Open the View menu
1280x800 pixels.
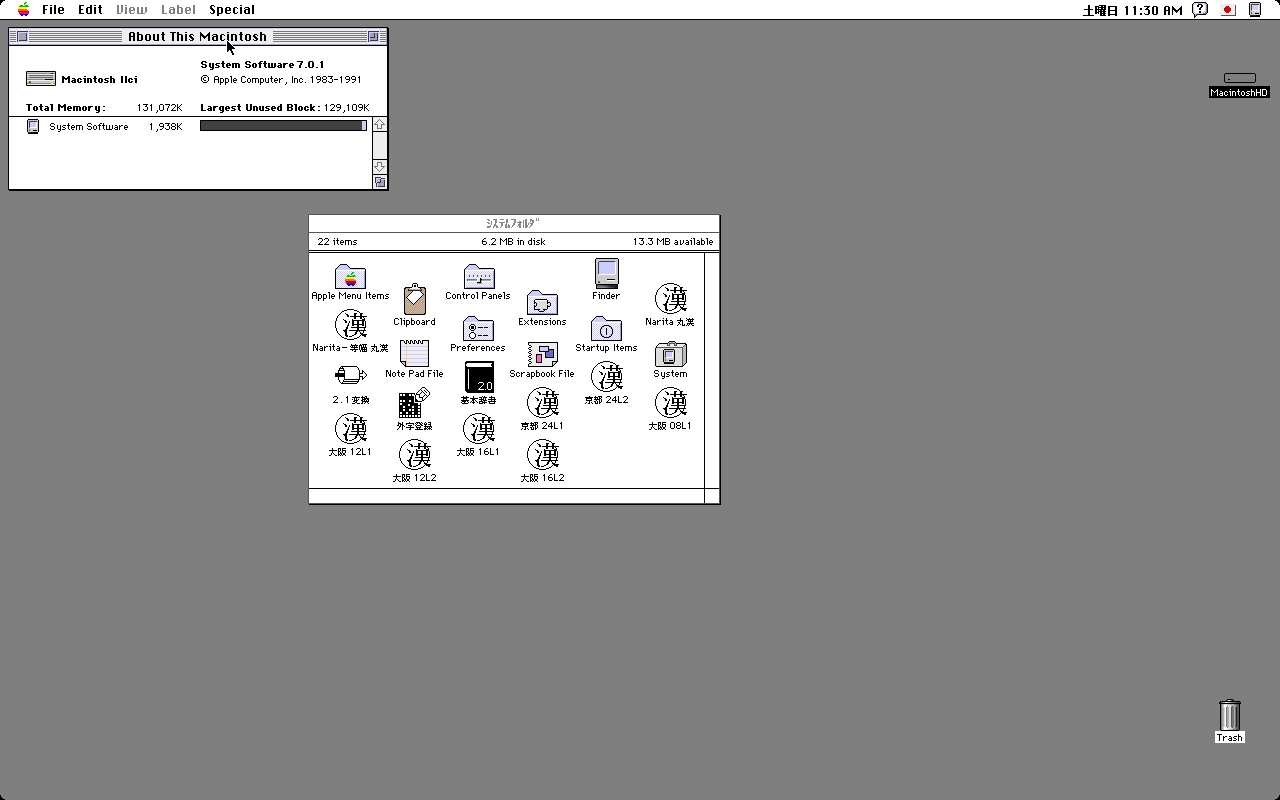click(x=131, y=9)
